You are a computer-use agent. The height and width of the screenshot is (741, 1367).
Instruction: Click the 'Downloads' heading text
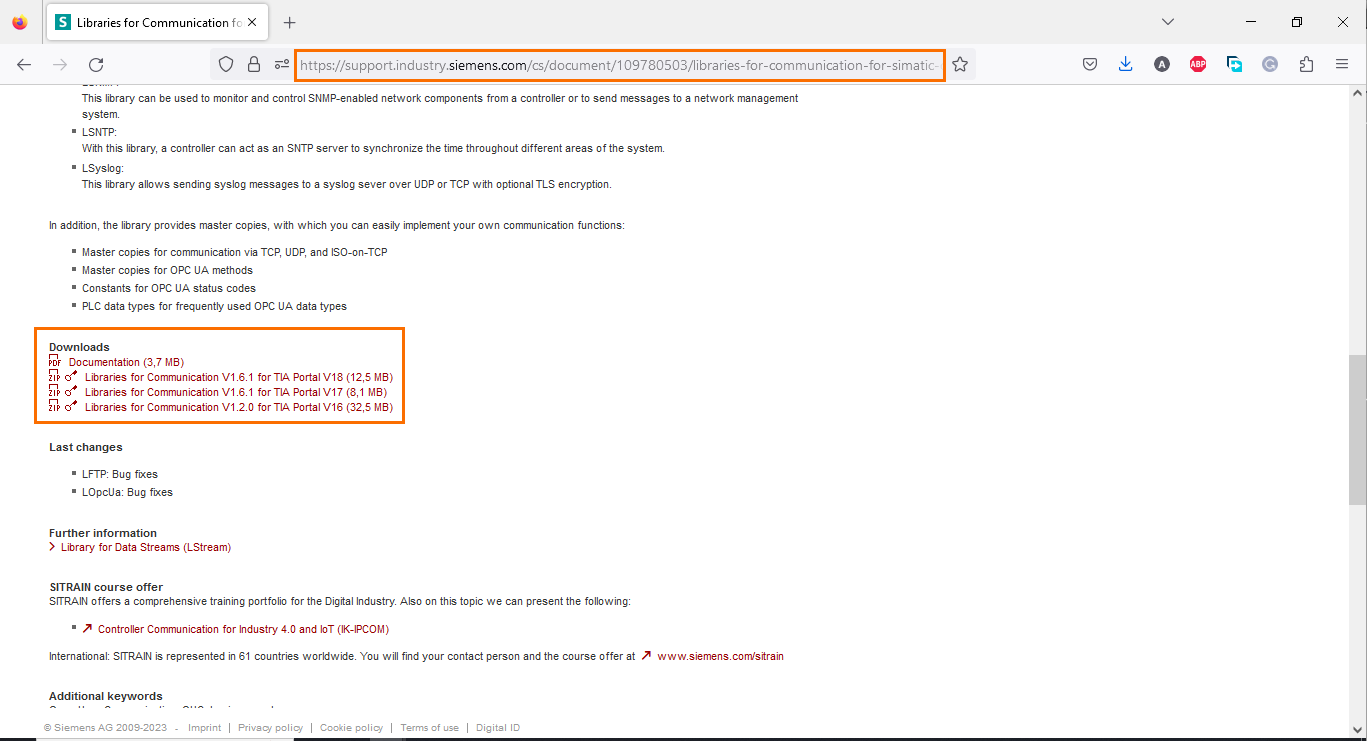point(79,347)
